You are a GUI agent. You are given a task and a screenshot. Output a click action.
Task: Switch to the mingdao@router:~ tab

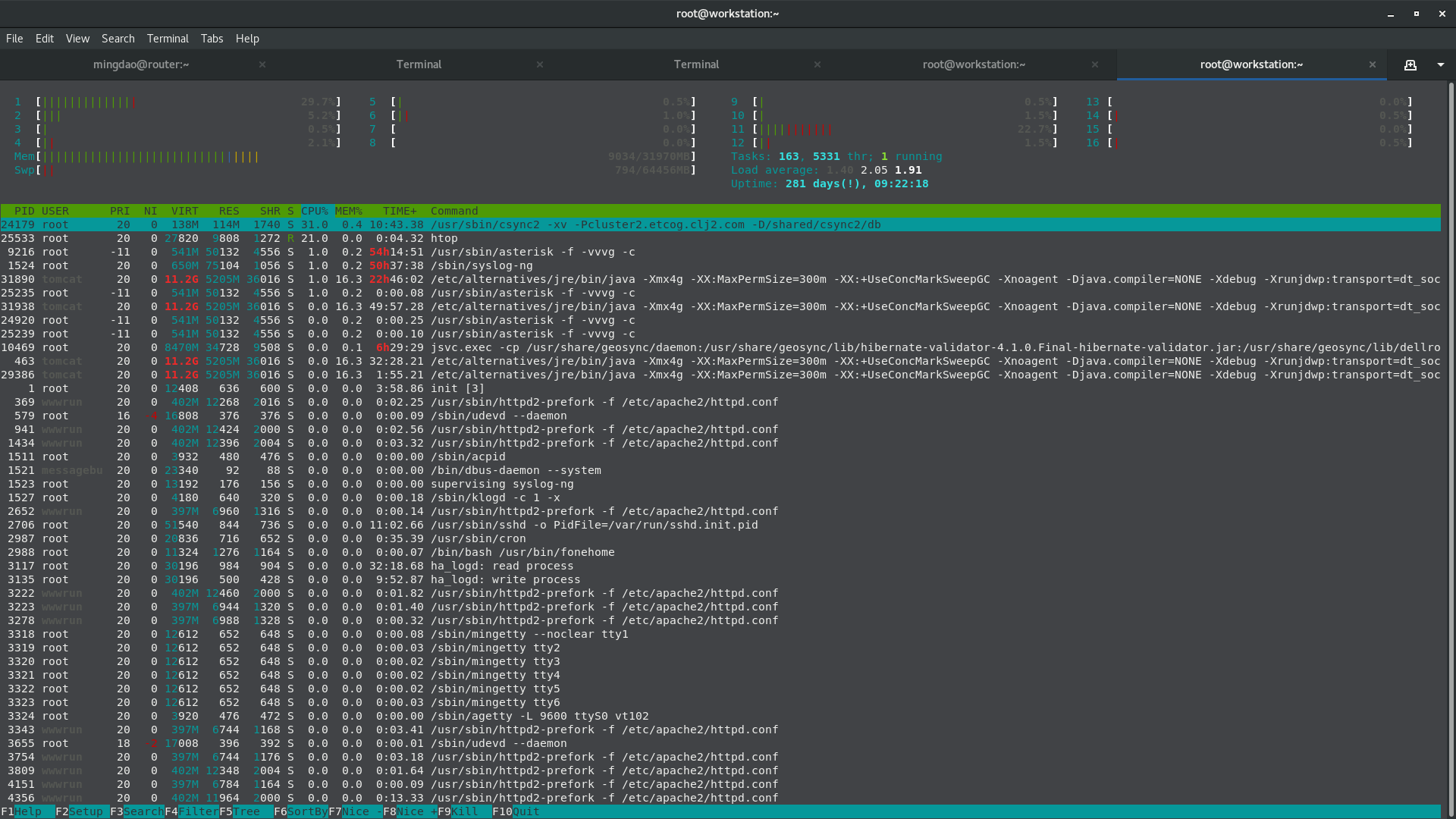point(141,64)
